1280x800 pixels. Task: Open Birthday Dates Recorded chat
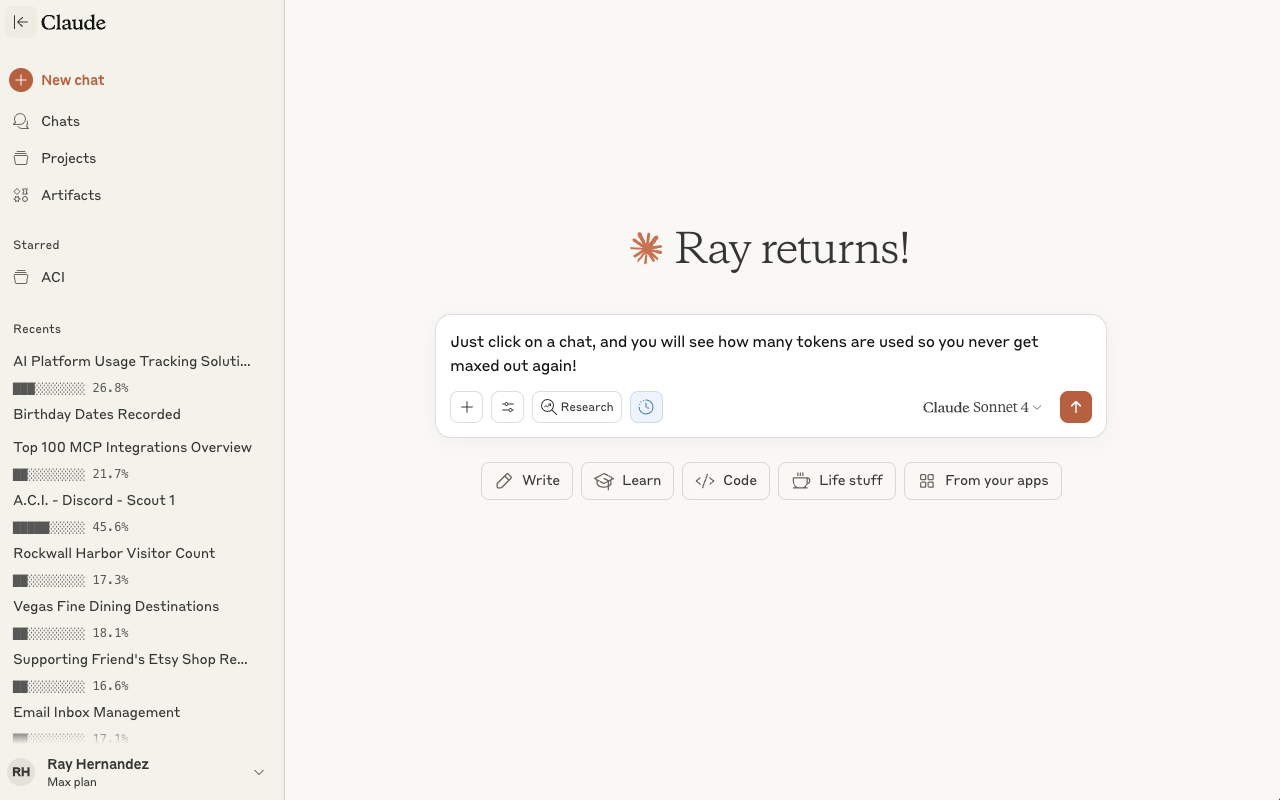97,414
